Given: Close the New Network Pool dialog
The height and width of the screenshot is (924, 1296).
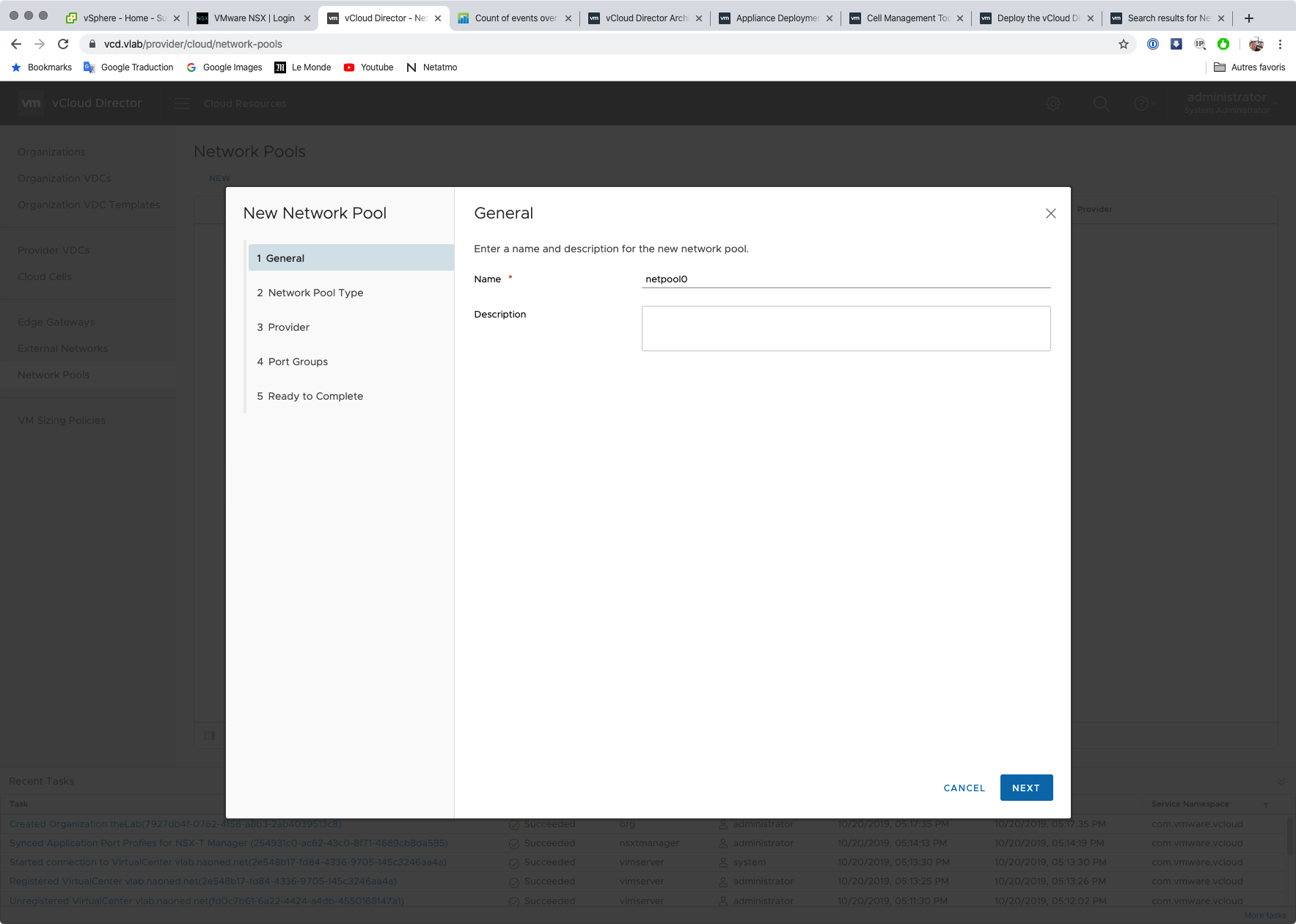Looking at the screenshot, I should (x=1050, y=213).
